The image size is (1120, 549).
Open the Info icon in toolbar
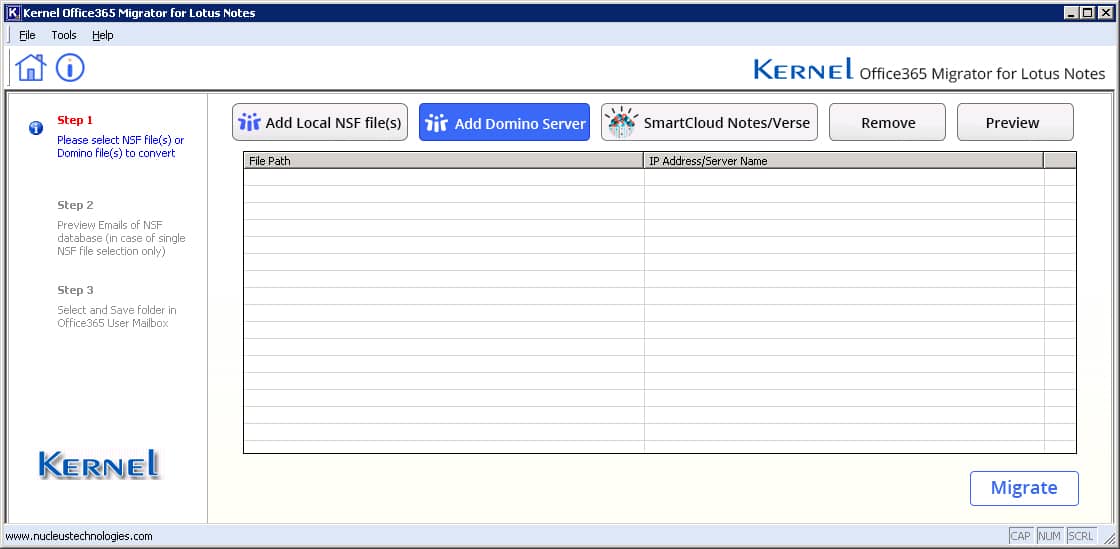point(70,68)
